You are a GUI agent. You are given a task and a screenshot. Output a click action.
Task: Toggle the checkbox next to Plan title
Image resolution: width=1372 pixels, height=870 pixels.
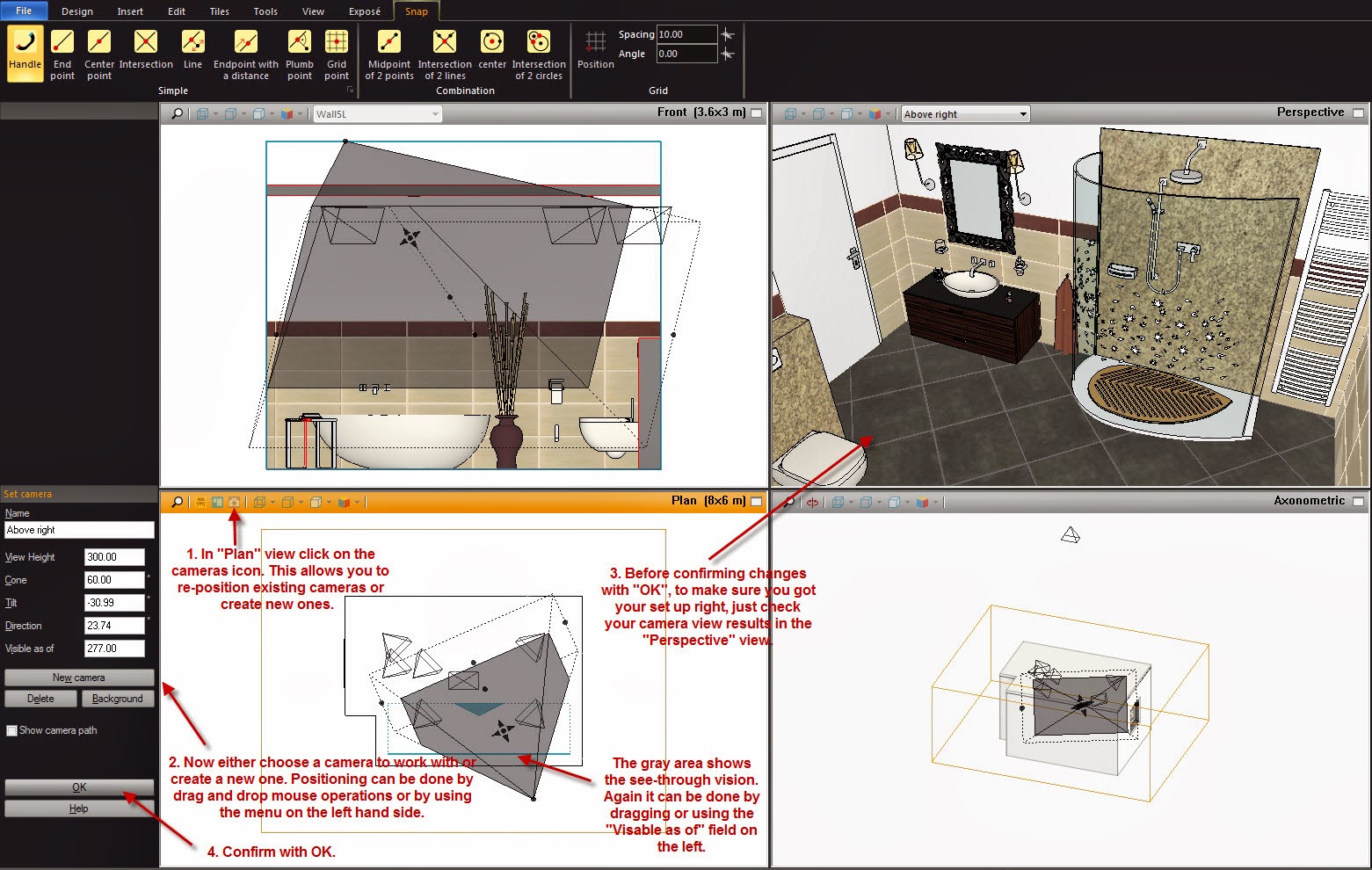coord(757,500)
